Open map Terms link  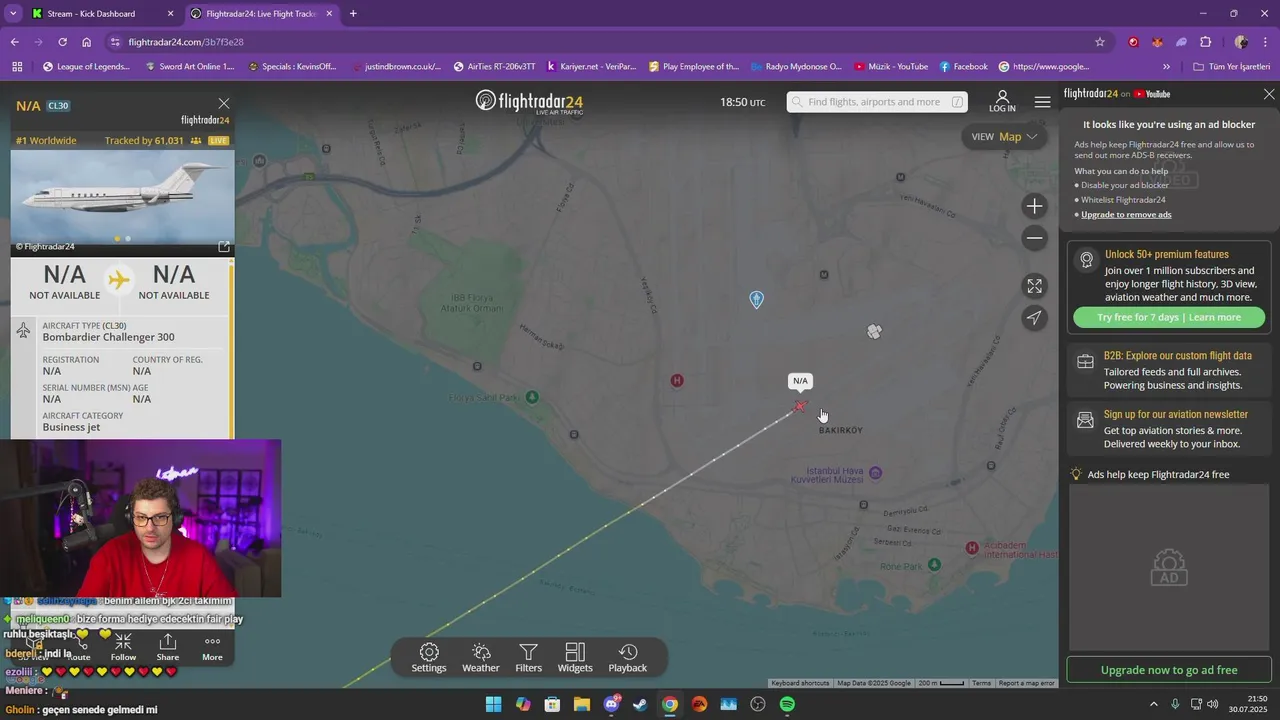[x=982, y=683]
